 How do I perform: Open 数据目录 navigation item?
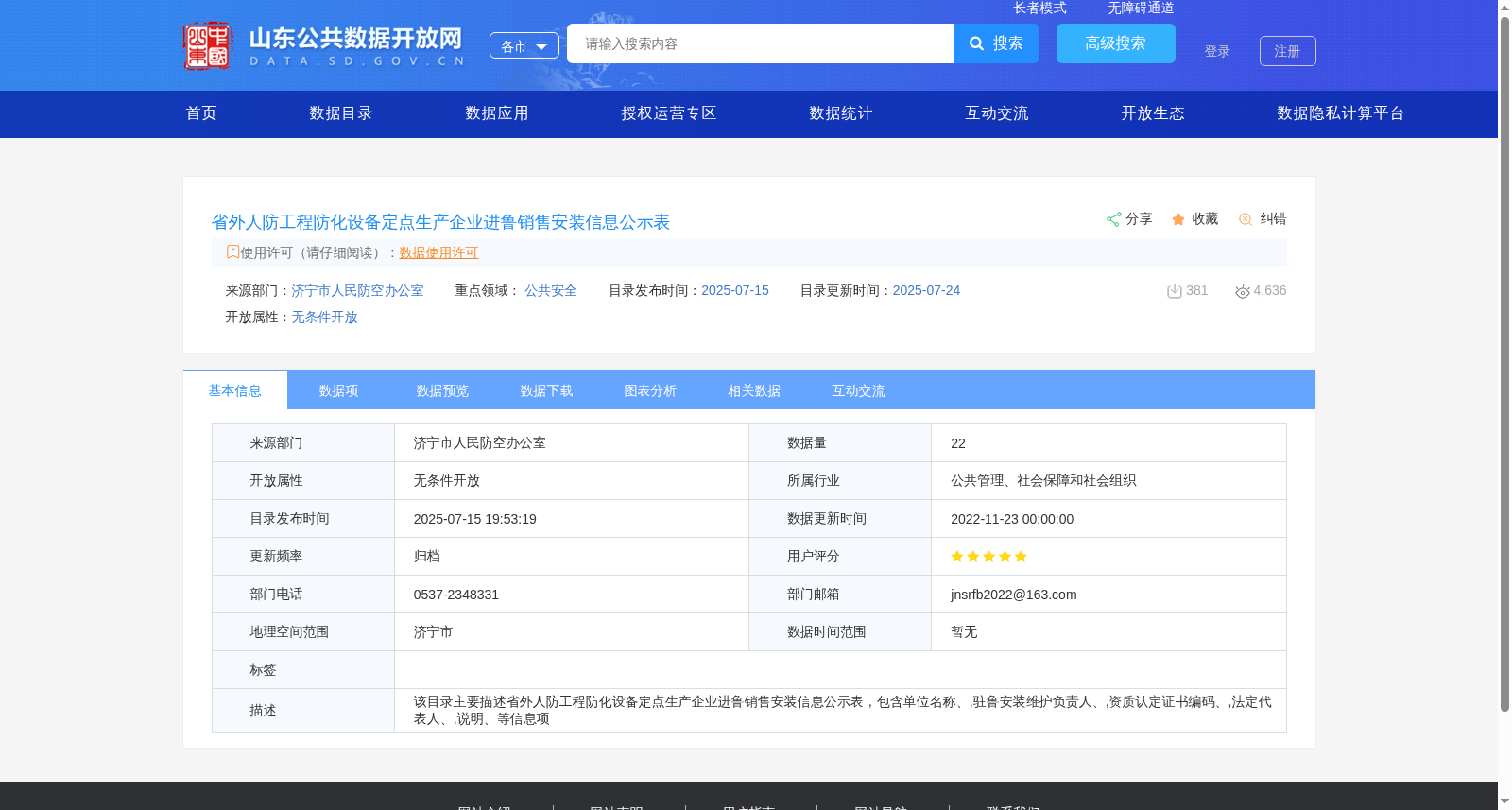[x=341, y=113]
